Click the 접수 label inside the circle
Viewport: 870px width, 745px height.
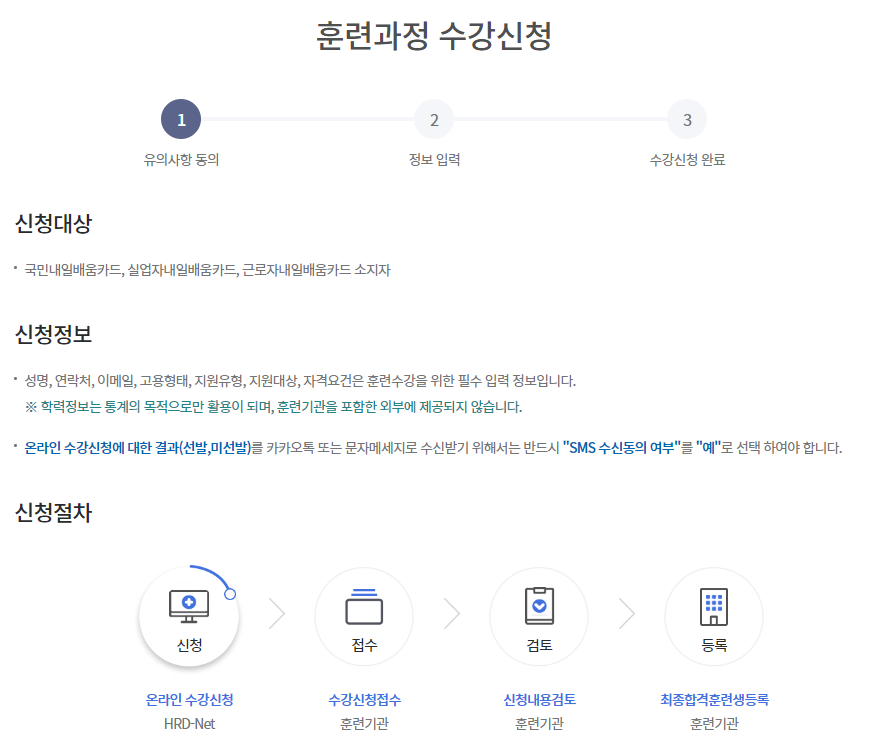point(365,645)
